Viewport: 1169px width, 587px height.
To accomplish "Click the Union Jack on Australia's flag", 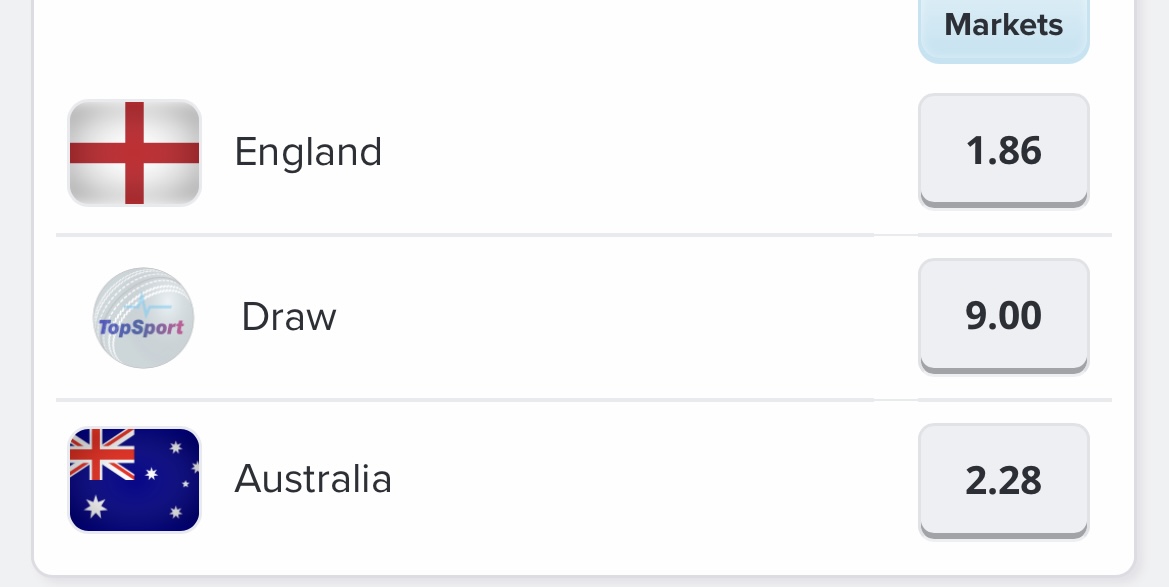I will click(102, 454).
